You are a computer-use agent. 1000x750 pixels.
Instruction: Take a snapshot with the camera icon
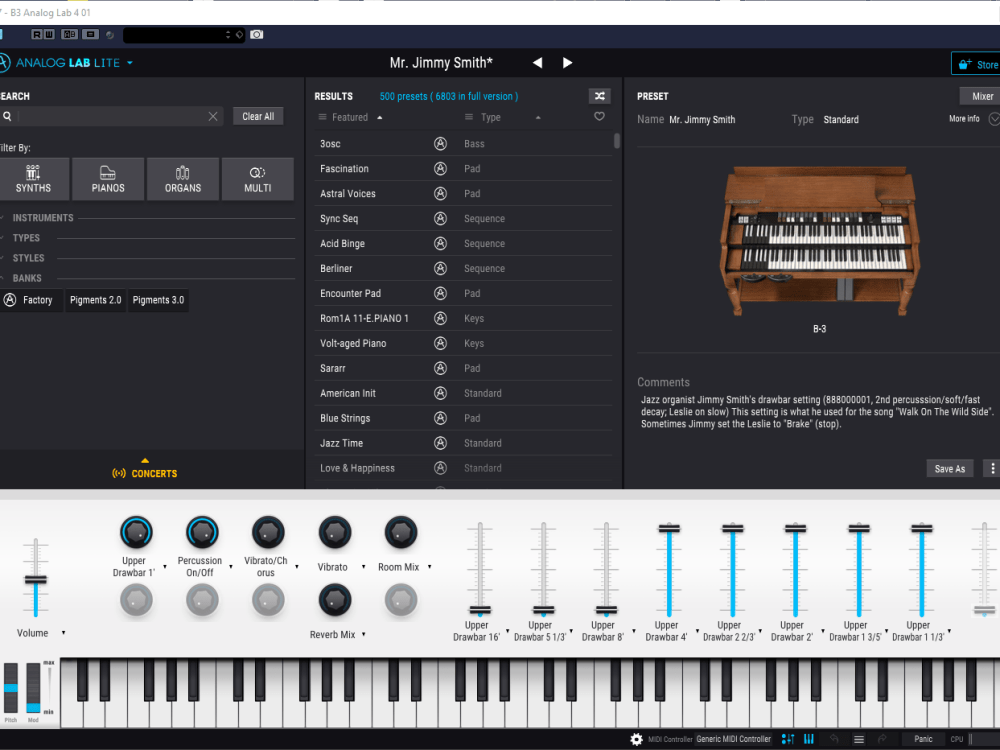[256, 34]
